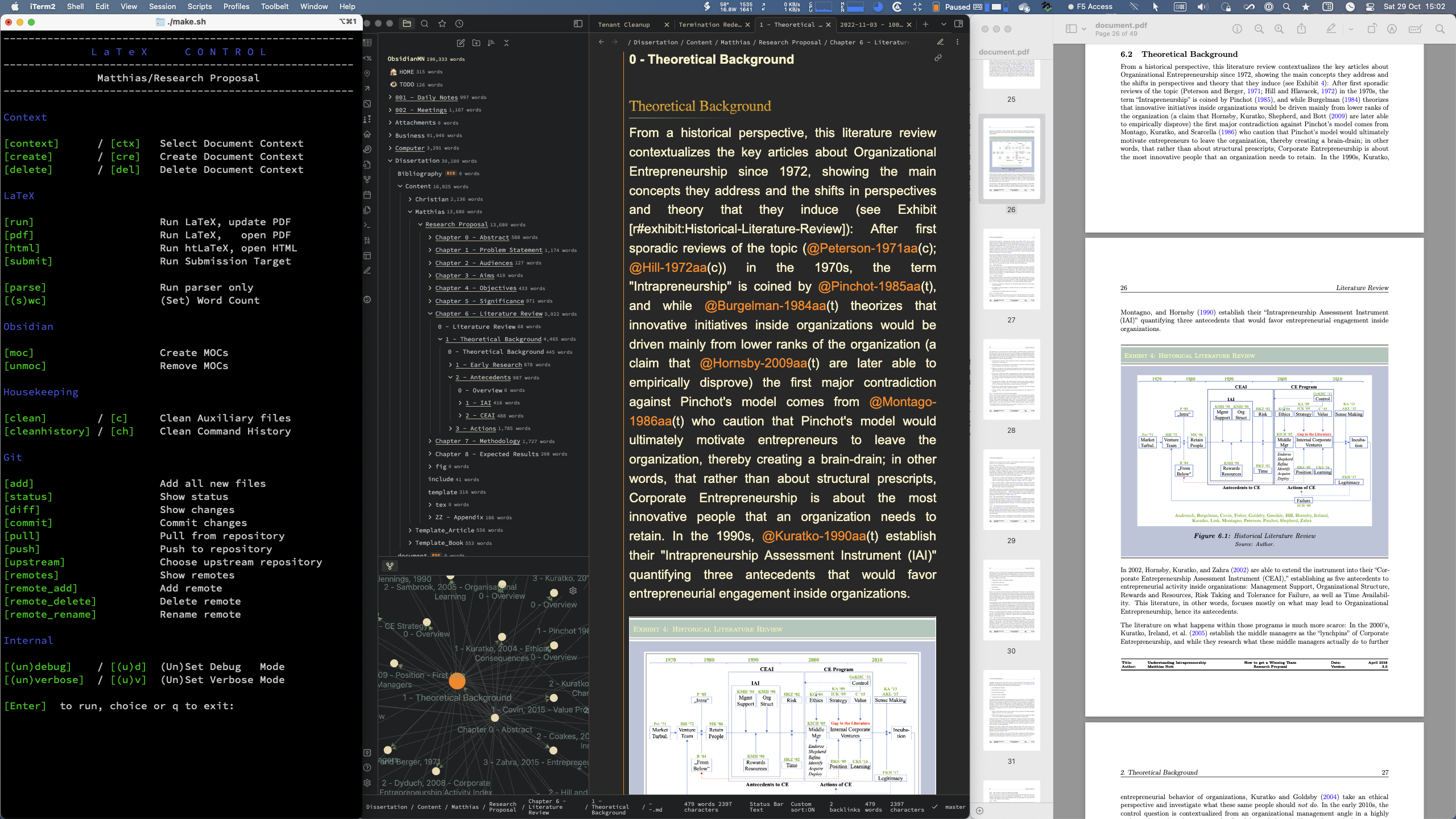Switch to the Tenant Cleanup tab
This screenshot has height=819, width=1456.
click(624, 24)
